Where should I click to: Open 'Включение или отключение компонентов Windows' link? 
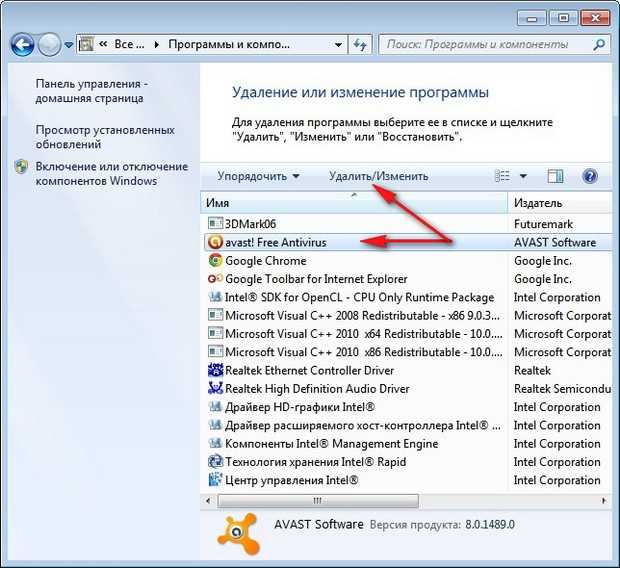(x=112, y=174)
